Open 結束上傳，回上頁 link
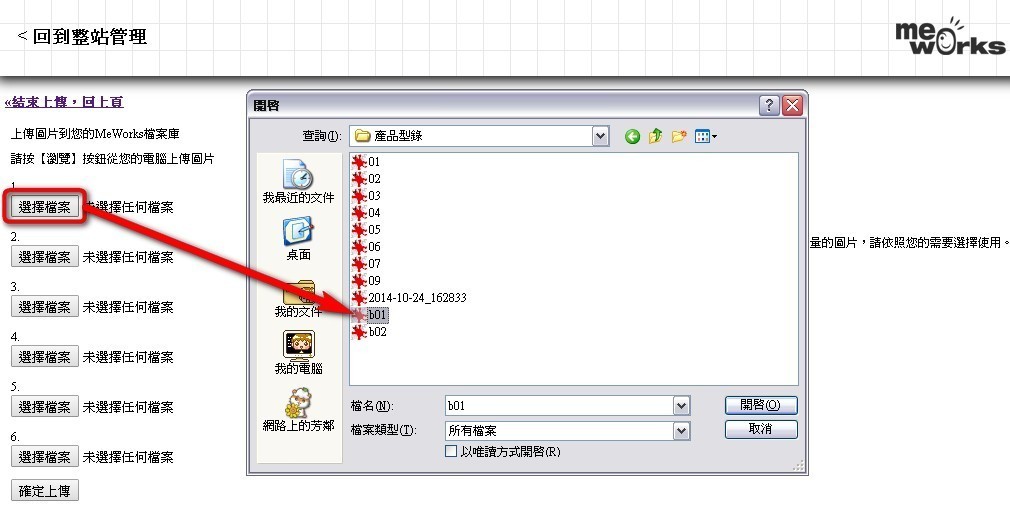 coord(64,102)
